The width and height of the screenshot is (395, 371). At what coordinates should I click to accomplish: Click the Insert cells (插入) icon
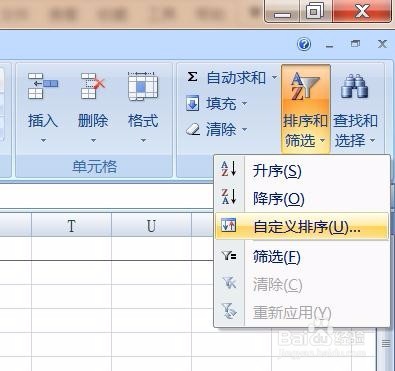pyautogui.click(x=43, y=86)
